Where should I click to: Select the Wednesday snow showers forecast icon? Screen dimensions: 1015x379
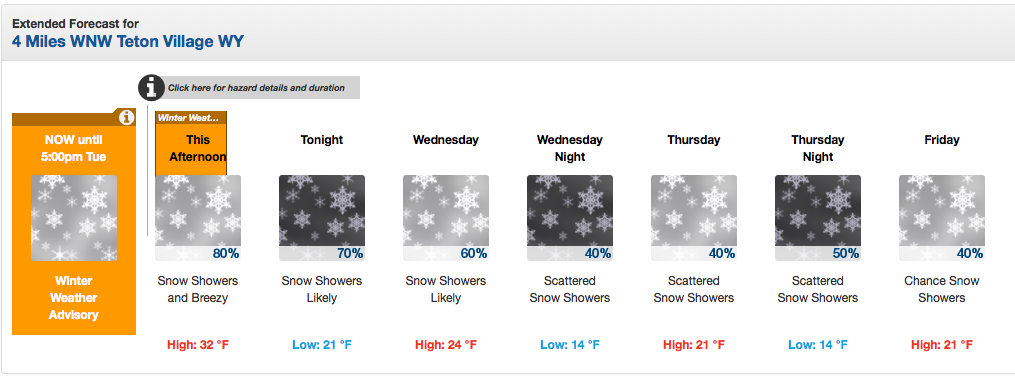(446, 218)
